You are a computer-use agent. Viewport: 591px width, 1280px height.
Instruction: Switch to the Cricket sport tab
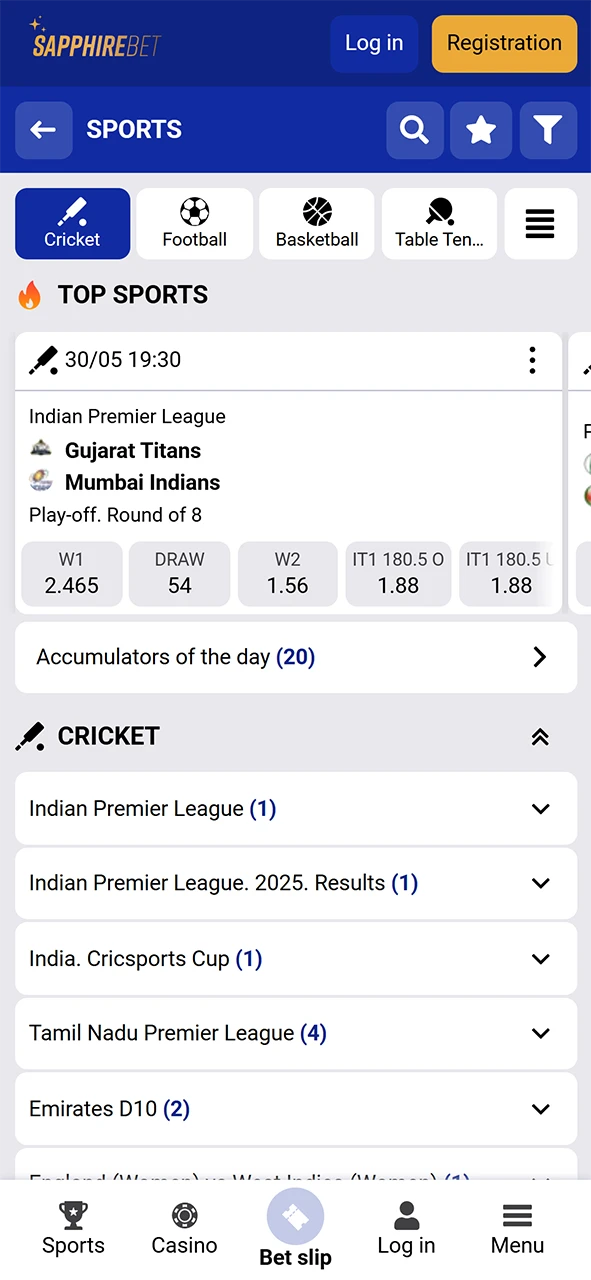pos(72,223)
